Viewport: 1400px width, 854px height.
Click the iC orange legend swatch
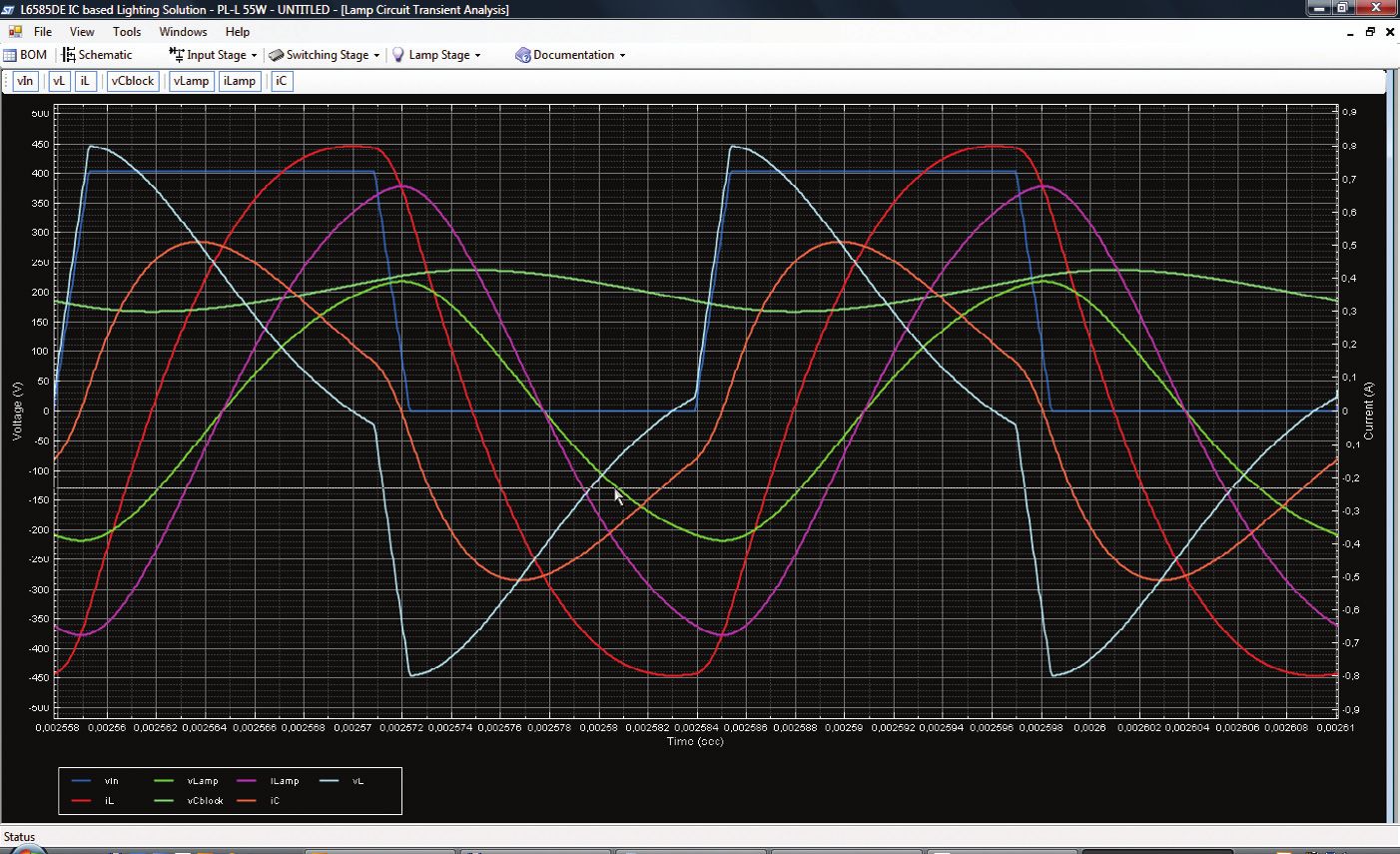coord(247,801)
